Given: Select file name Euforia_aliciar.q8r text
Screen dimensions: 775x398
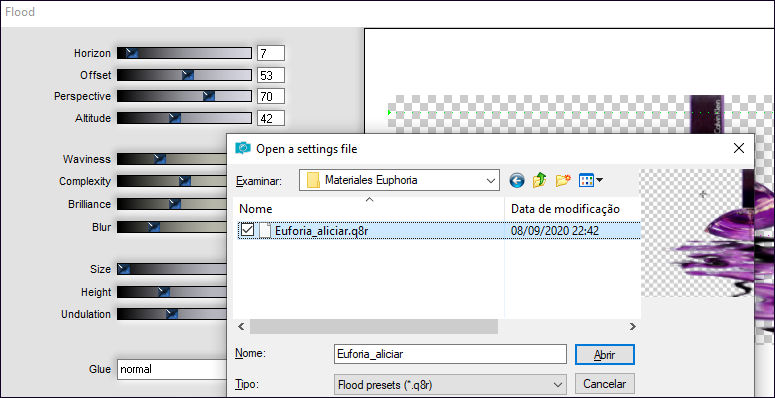Looking at the screenshot, I should pyautogui.click(x=322, y=231).
